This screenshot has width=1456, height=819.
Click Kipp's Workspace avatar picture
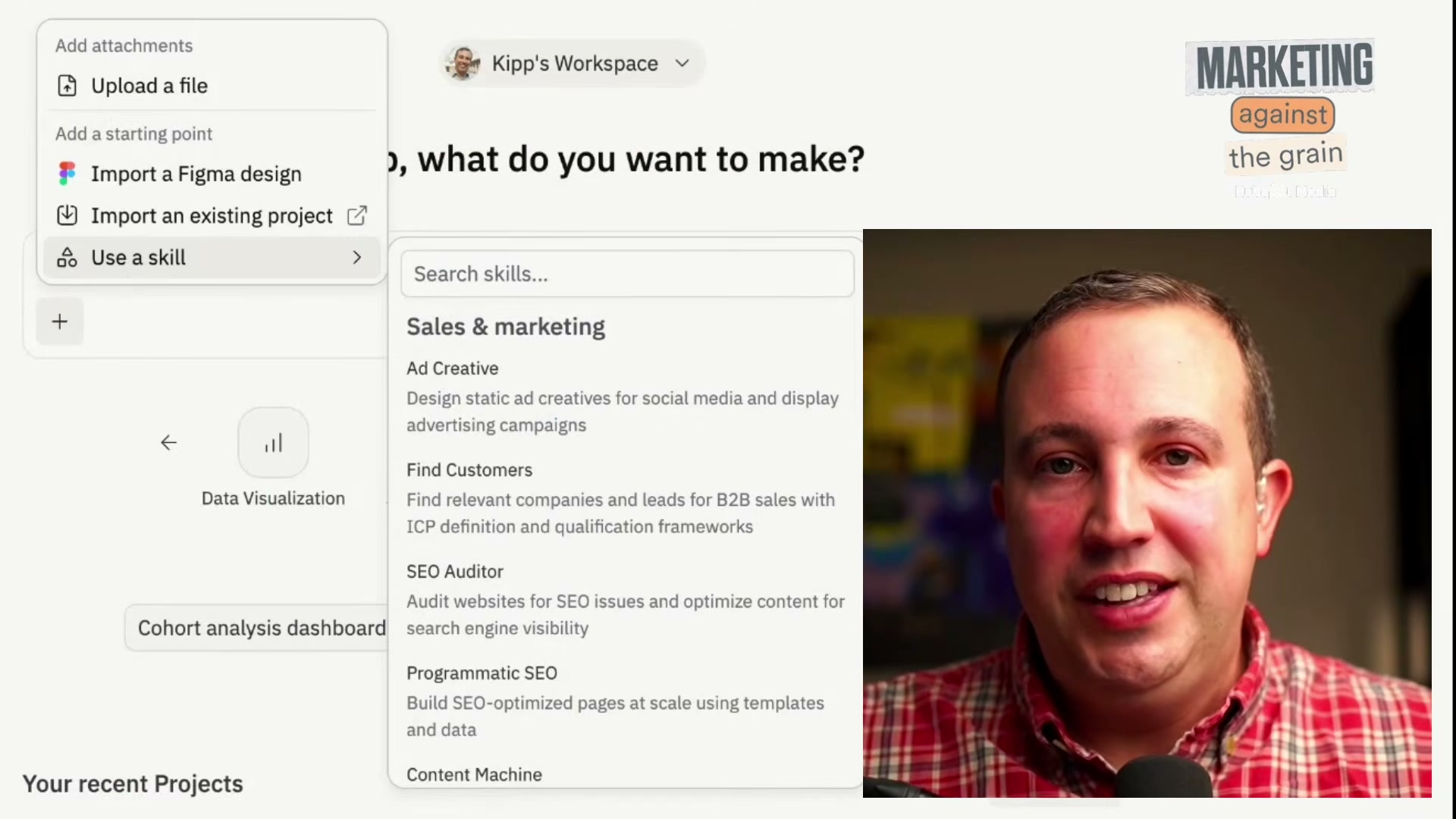pyautogui.click(x=463, y=63)
